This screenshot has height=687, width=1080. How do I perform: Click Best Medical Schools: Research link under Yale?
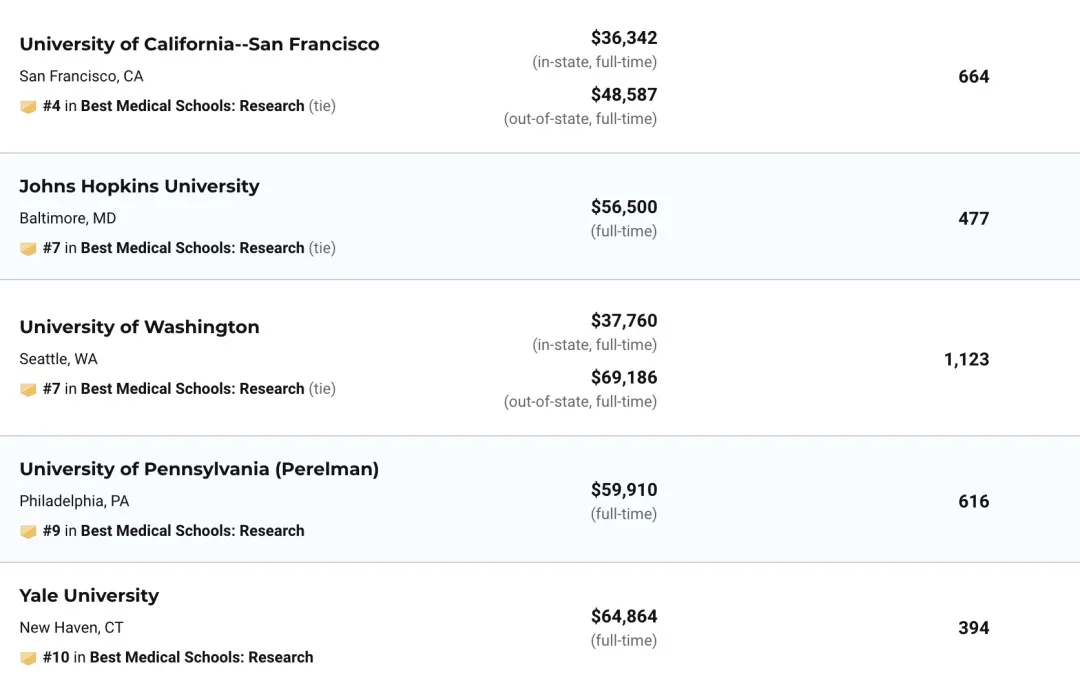pyautogui.click(x=201, y=657)
